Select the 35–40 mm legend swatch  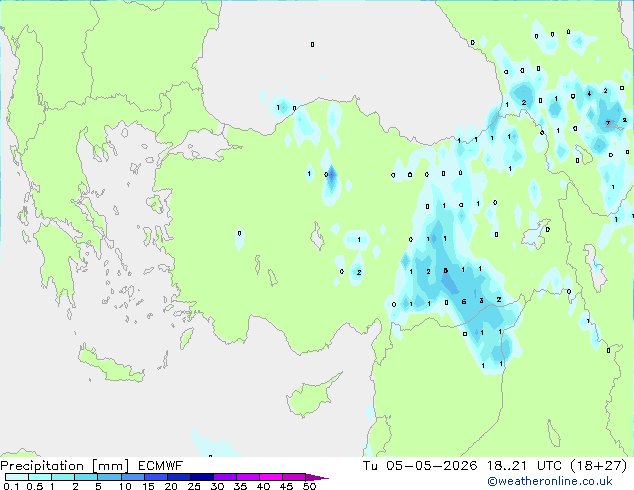(x=247, y=477)
